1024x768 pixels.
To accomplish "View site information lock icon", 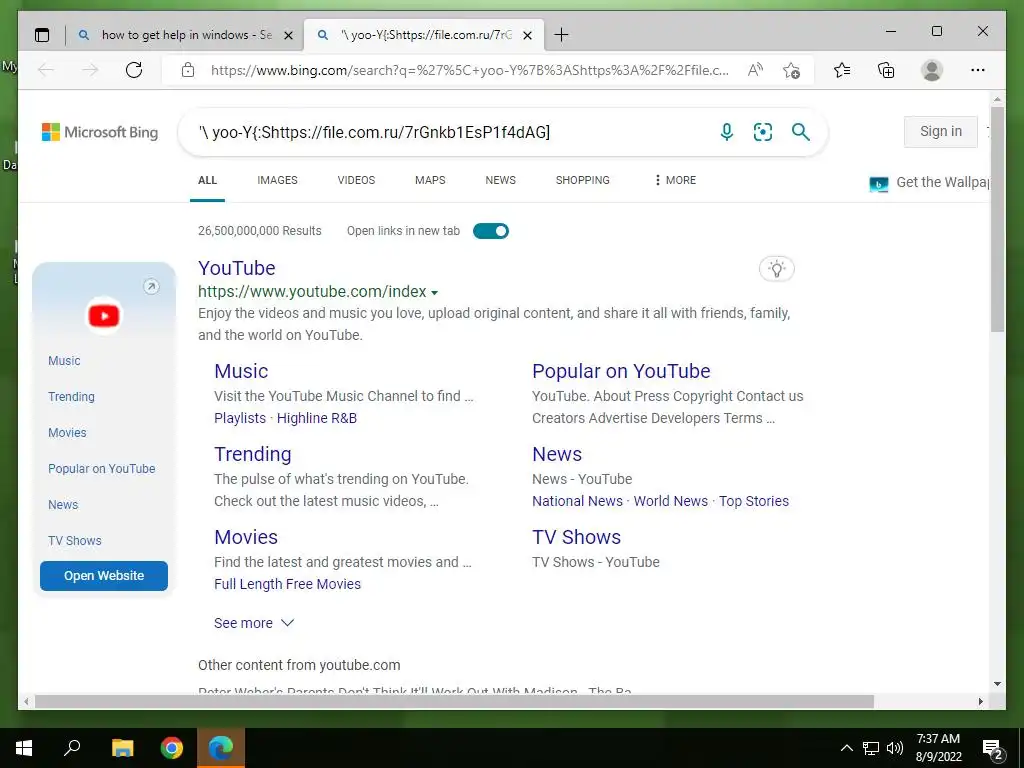I will click(188, 70).
